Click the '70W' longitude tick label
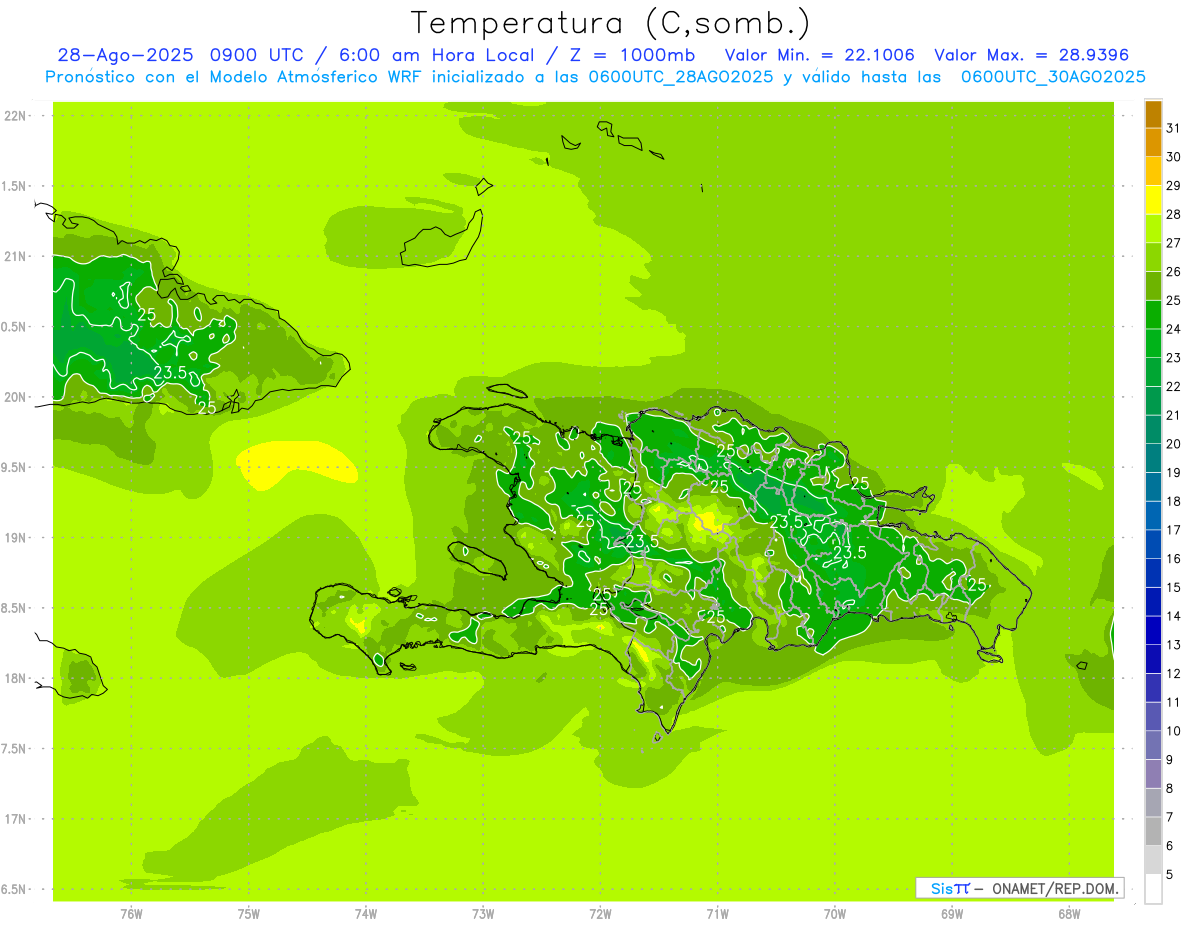The image size is (1200, 927). pyautogui.click(x=835, y=914)
